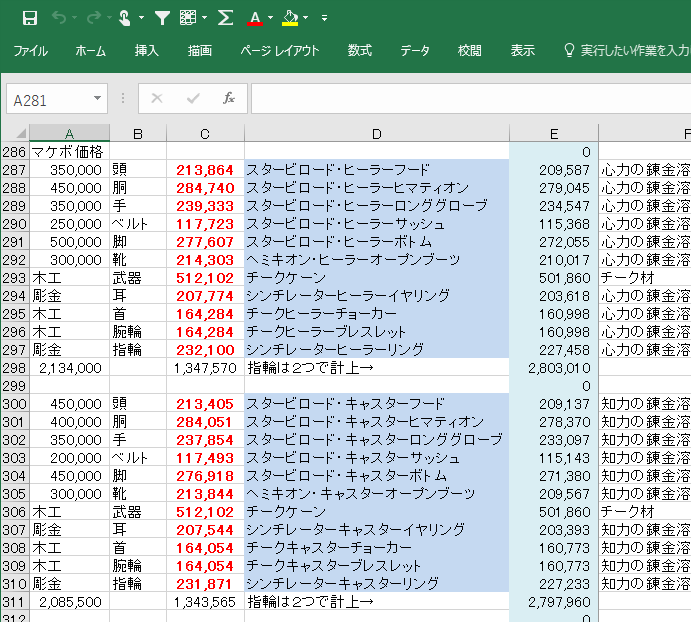
Task: Switch to the 数式 ribbon tab
Action: 360,51
